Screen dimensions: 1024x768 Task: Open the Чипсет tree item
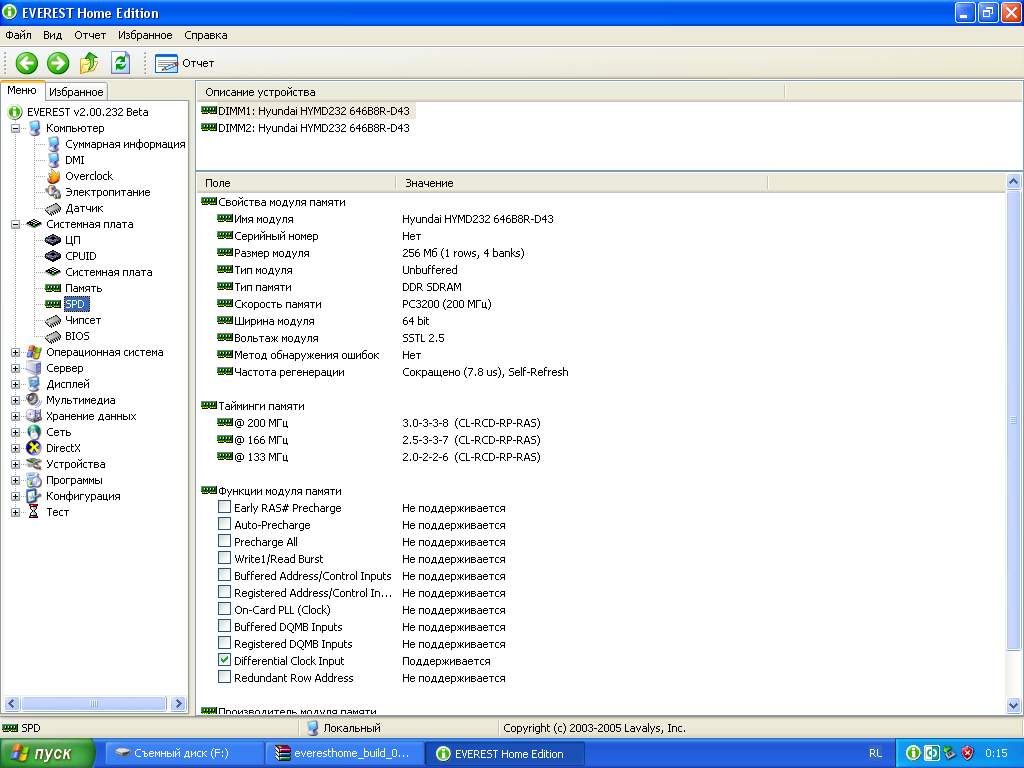click(82, 320)
